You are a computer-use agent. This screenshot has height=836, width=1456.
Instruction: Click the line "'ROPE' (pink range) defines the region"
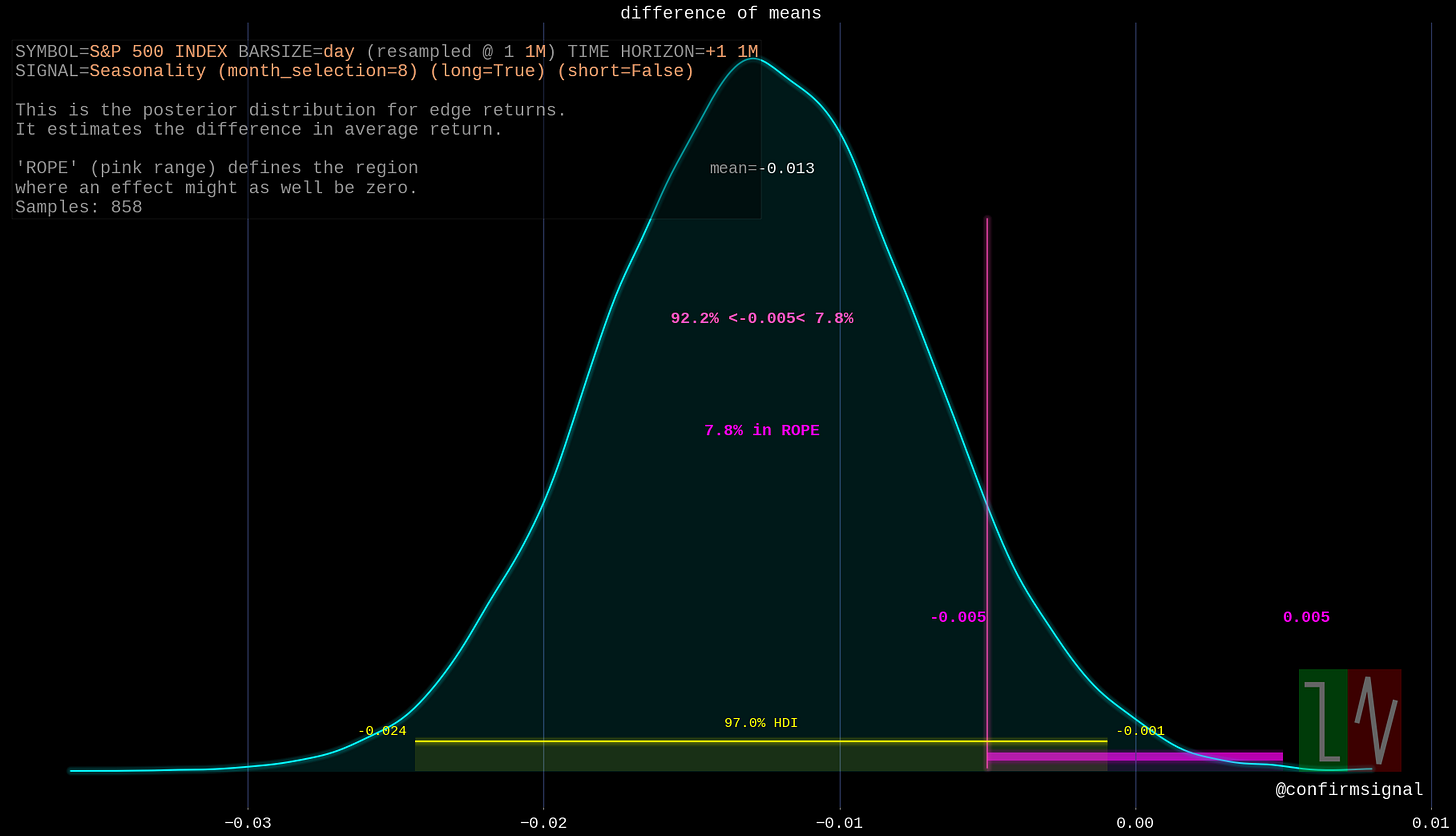pos(216,168)
